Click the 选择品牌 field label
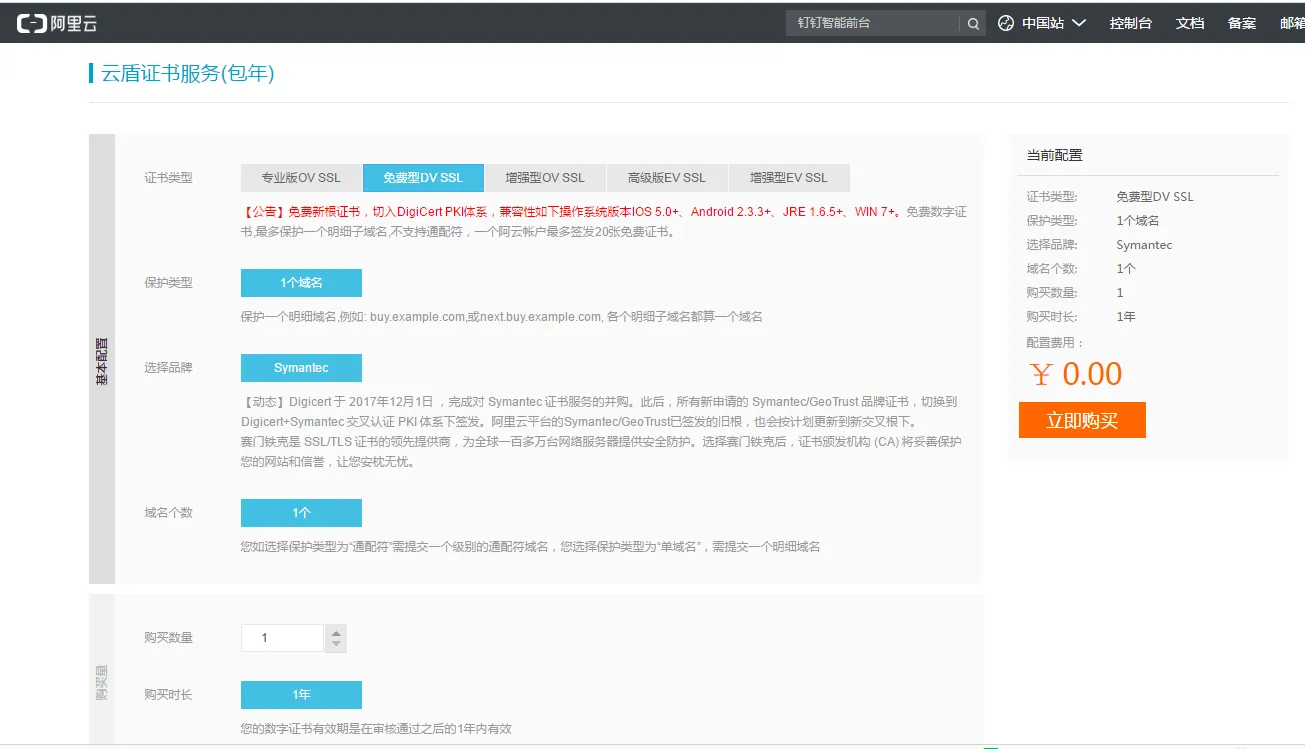This screenshot has height=749, width=1305. pyautogui.click(x=168, y=368)
